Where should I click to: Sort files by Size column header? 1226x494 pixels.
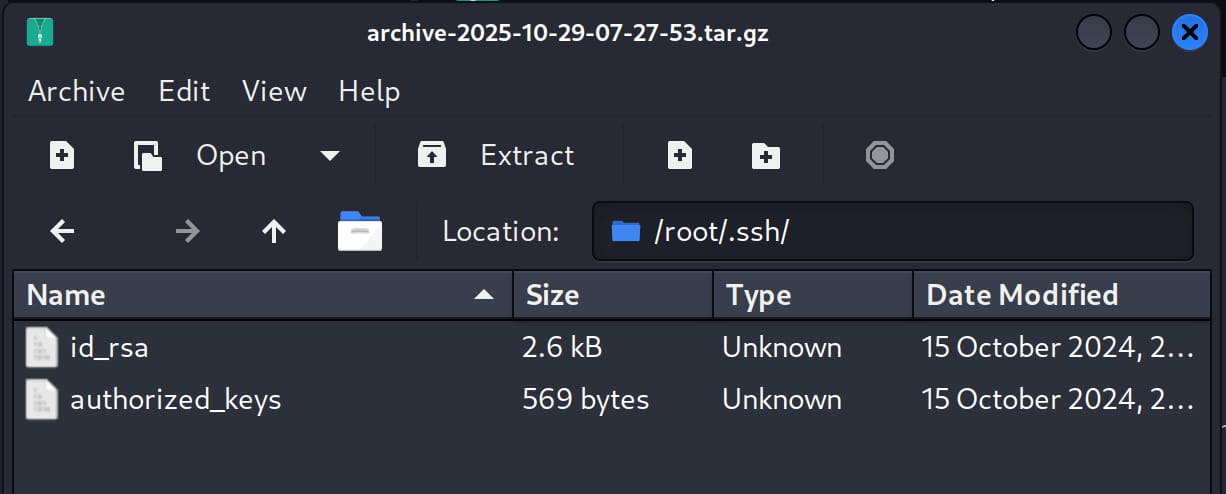612,295
